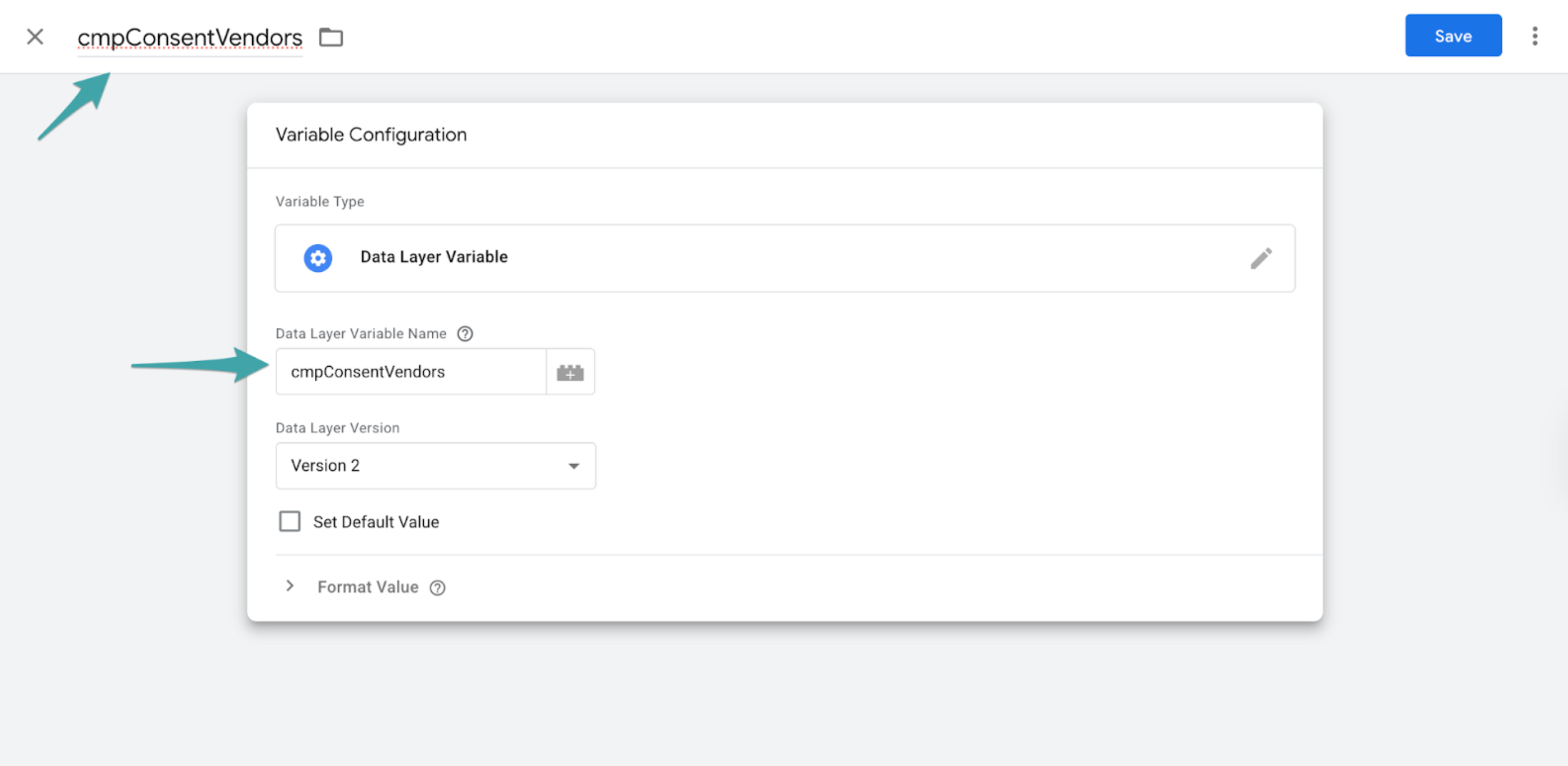The height and width of the screenshot is (766, 1568).
Task: Close the variable editor with the X
Action: click(35, 36)
